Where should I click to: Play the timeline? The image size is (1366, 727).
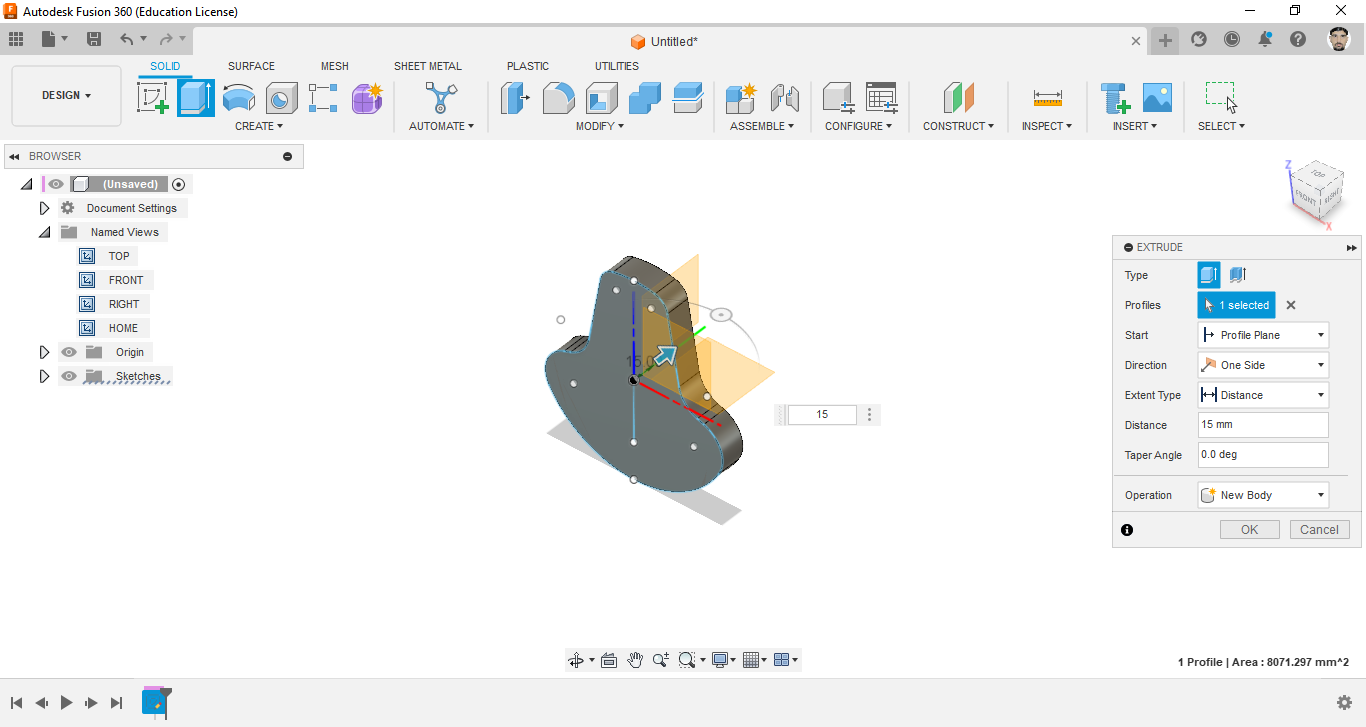click(66, 703)
